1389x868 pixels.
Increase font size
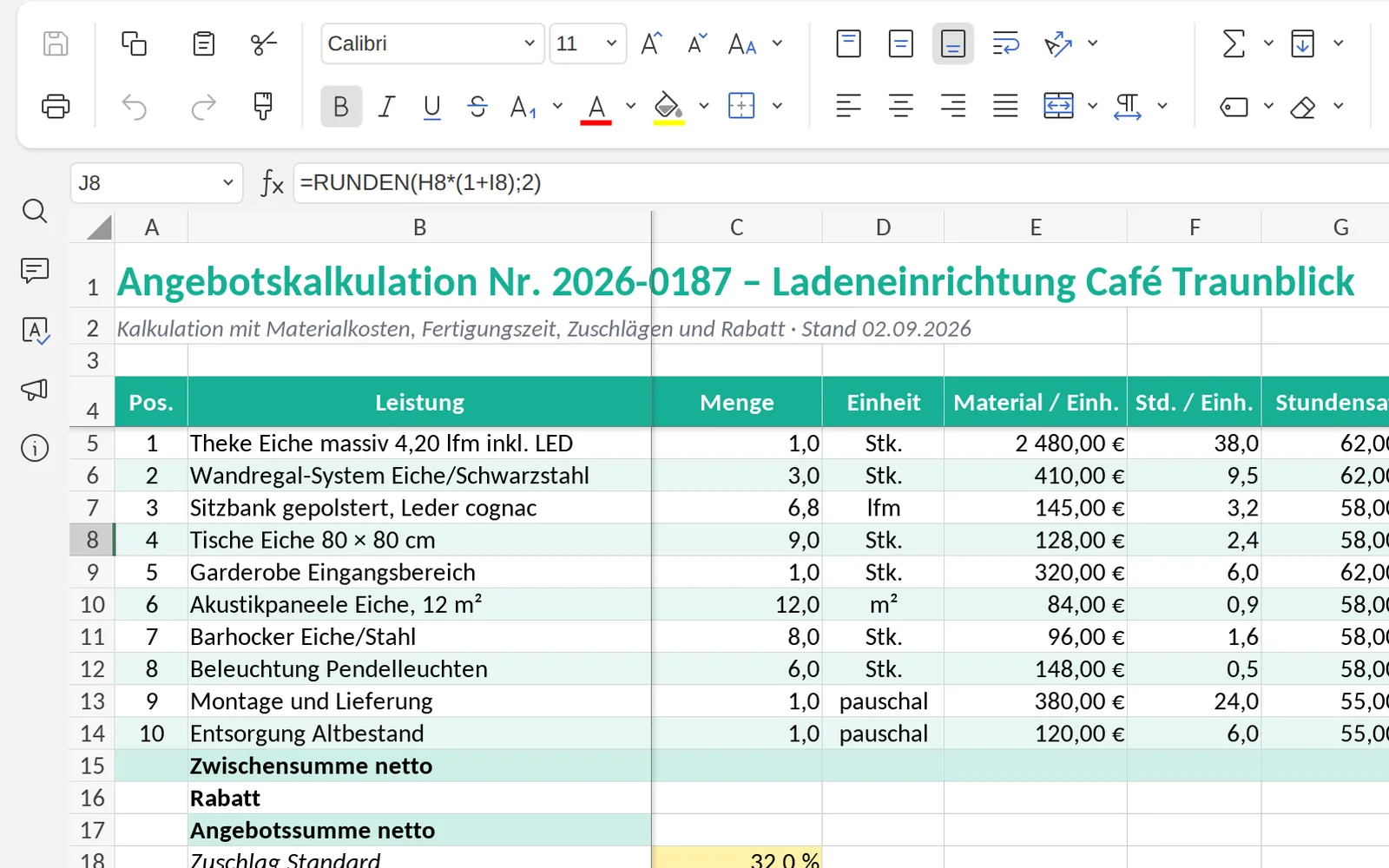651,43
